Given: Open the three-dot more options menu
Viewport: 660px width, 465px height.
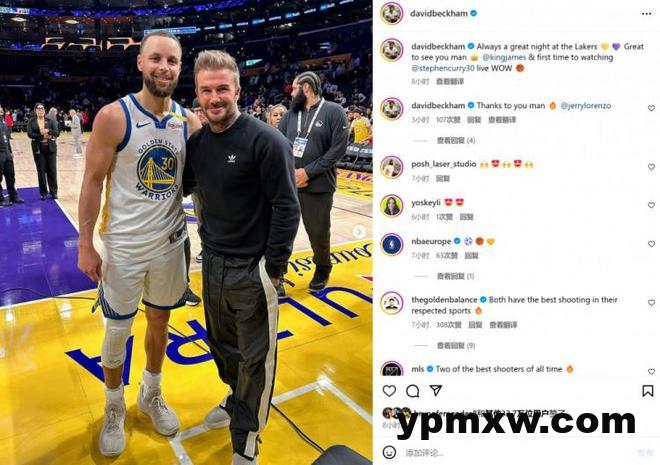Looking at the screenshot, I should 647,14.
